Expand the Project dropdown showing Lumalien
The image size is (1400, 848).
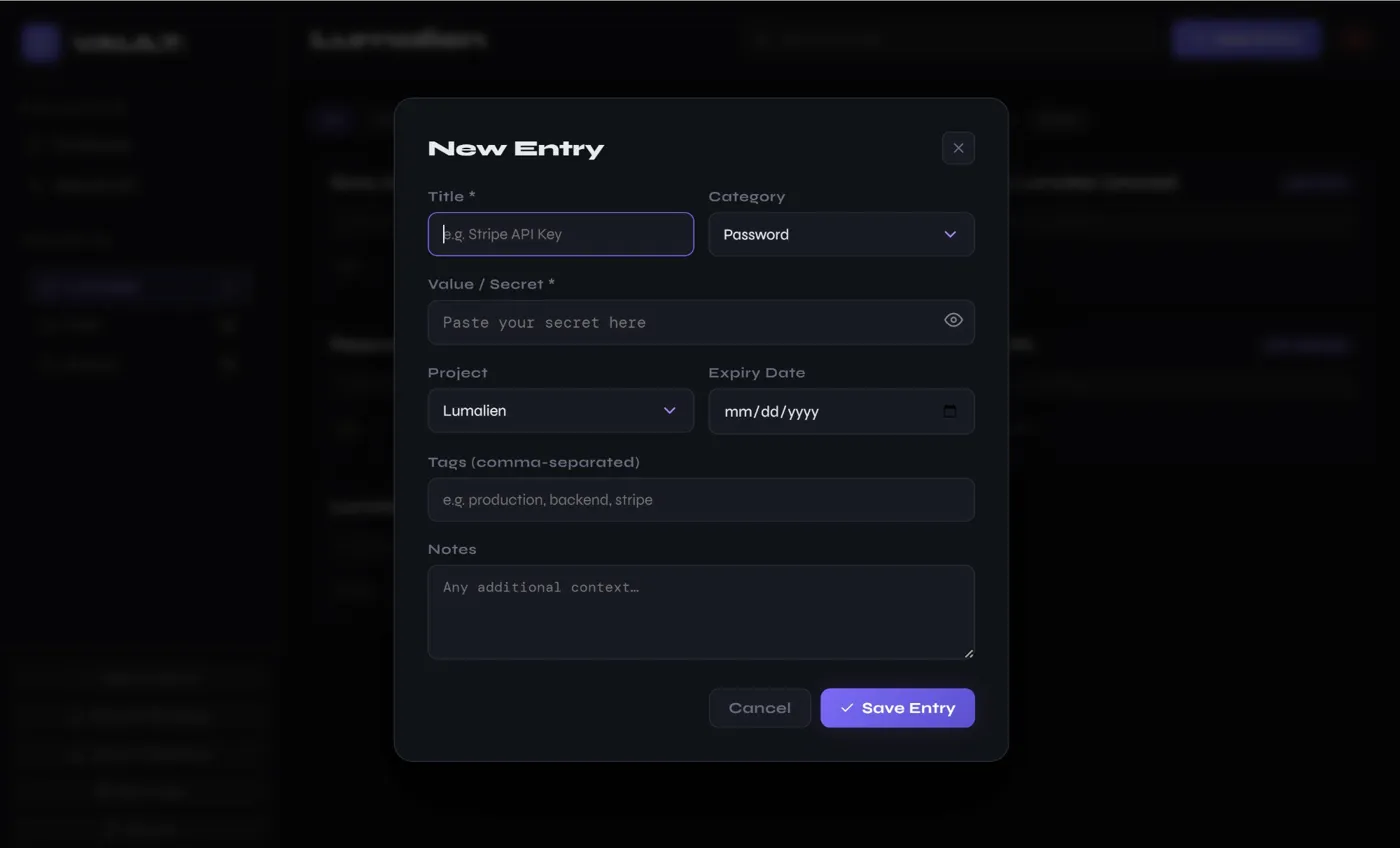point(560,411)
